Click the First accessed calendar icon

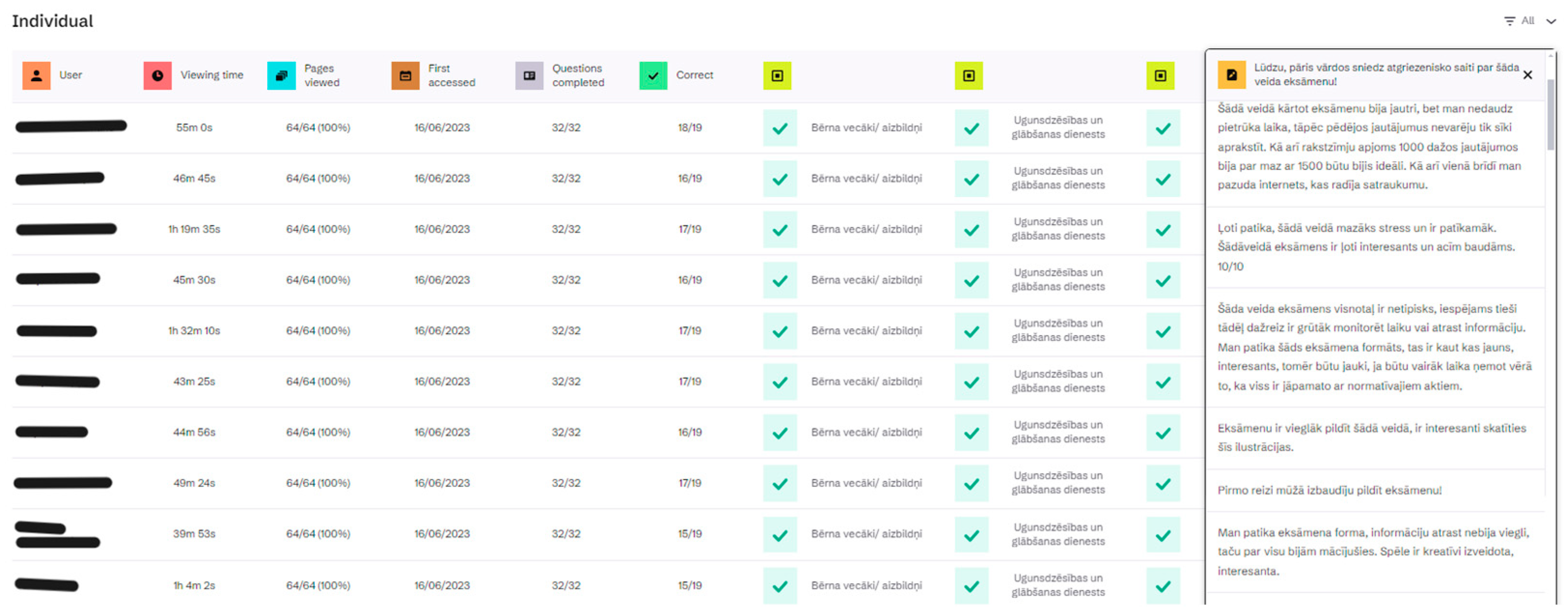point(406,76)
